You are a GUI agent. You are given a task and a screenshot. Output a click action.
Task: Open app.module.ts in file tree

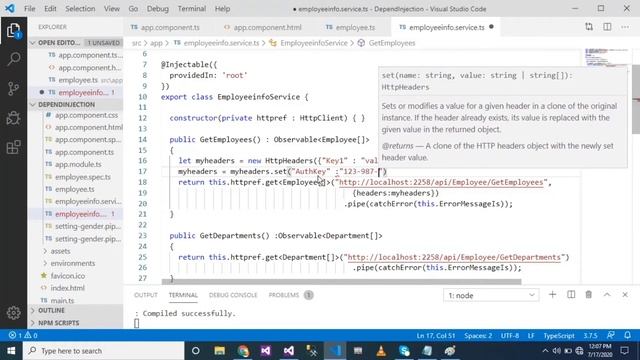click(x=78, y=164)
